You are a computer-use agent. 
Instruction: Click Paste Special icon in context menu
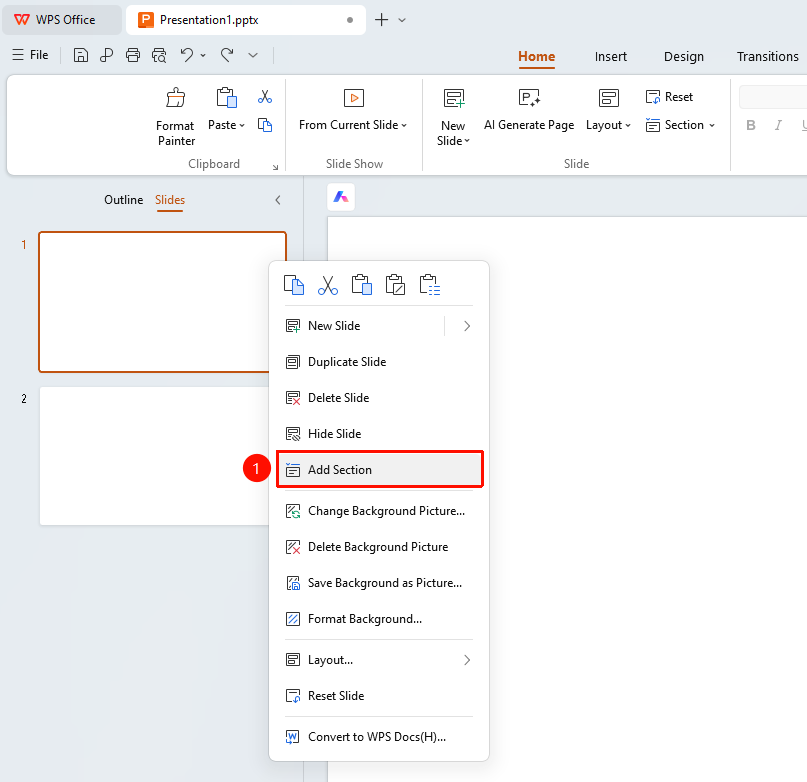tap(430, 285)
